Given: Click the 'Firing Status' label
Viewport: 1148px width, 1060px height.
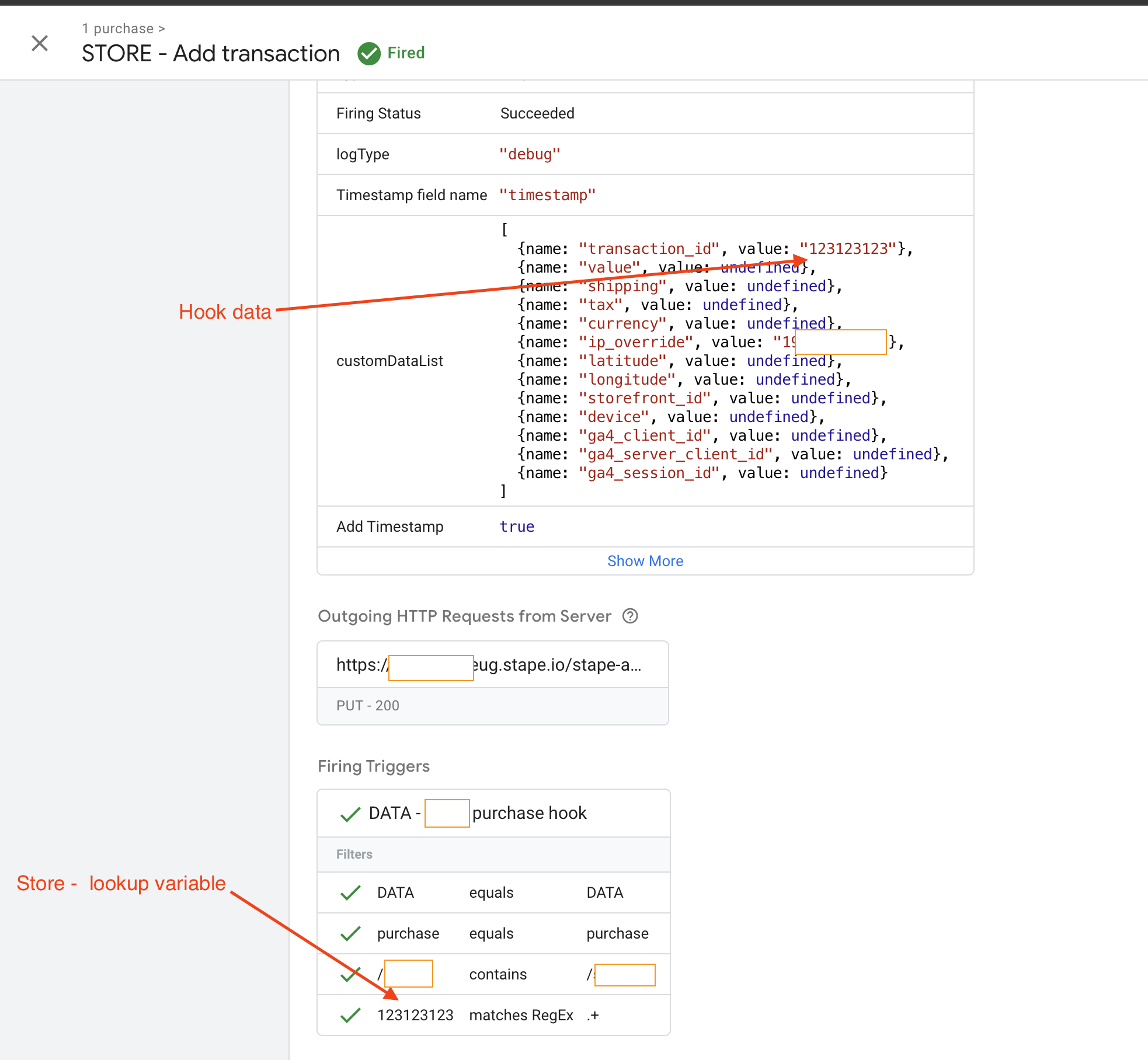Looking at the screenshot, I should pos(378,113).
